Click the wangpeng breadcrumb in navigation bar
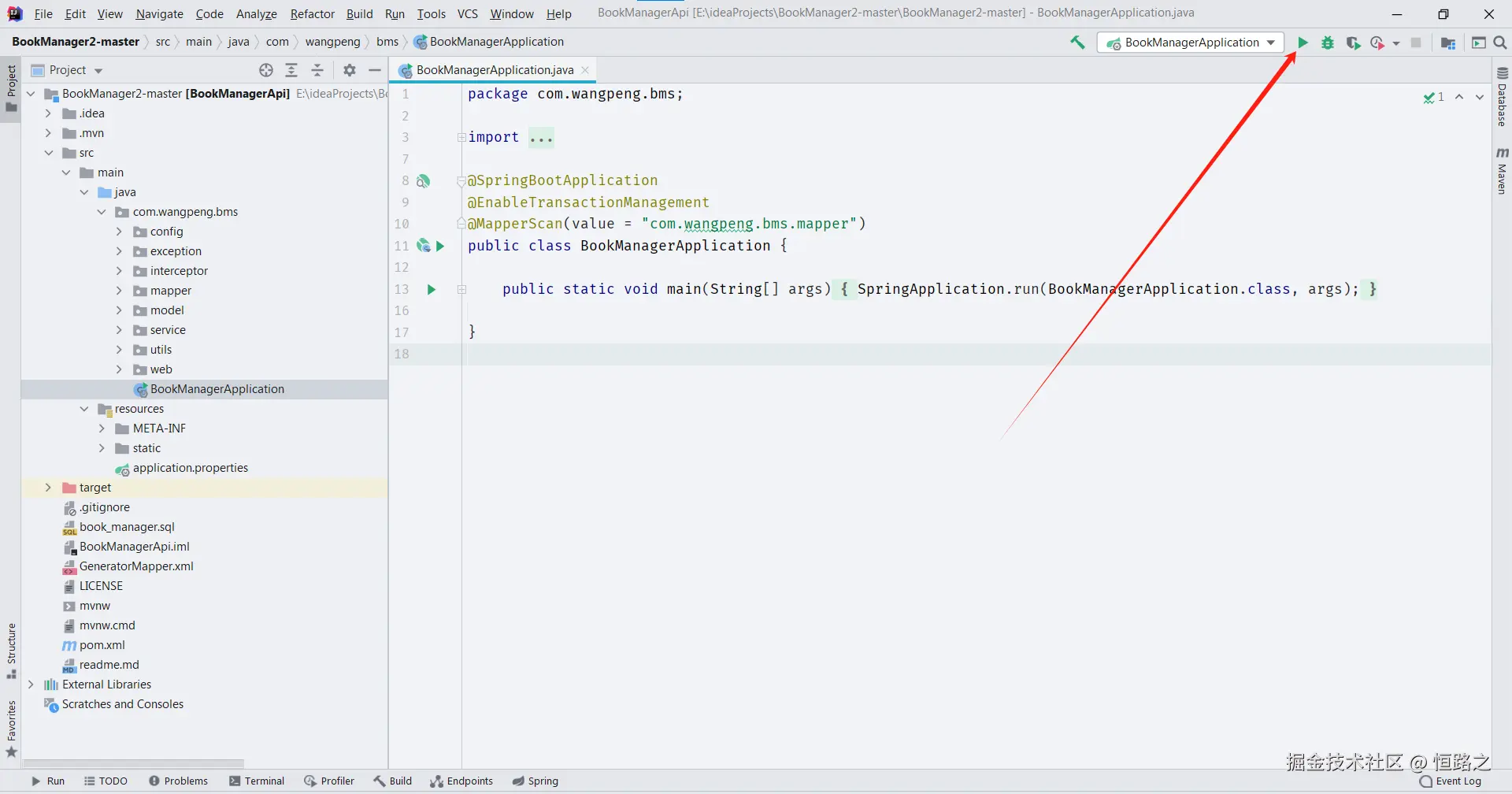 coord(332,42)
